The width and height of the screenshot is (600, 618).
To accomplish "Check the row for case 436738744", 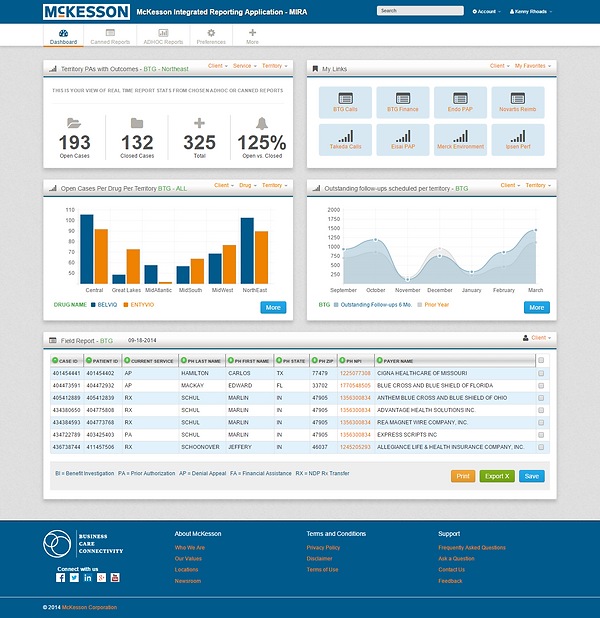I will tap(541, 447).
